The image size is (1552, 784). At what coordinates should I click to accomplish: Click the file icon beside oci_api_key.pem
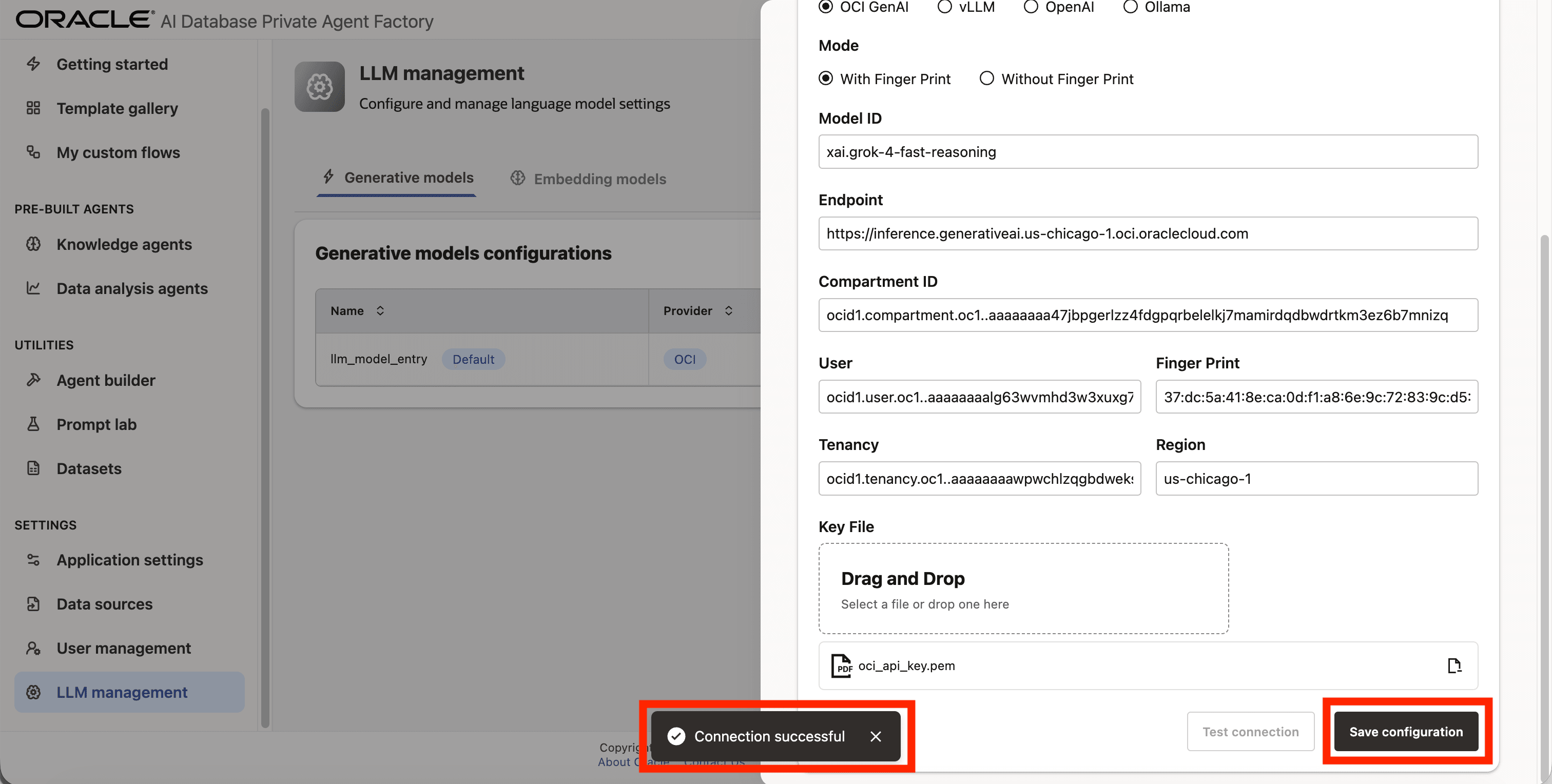(x=1455, y=665)
